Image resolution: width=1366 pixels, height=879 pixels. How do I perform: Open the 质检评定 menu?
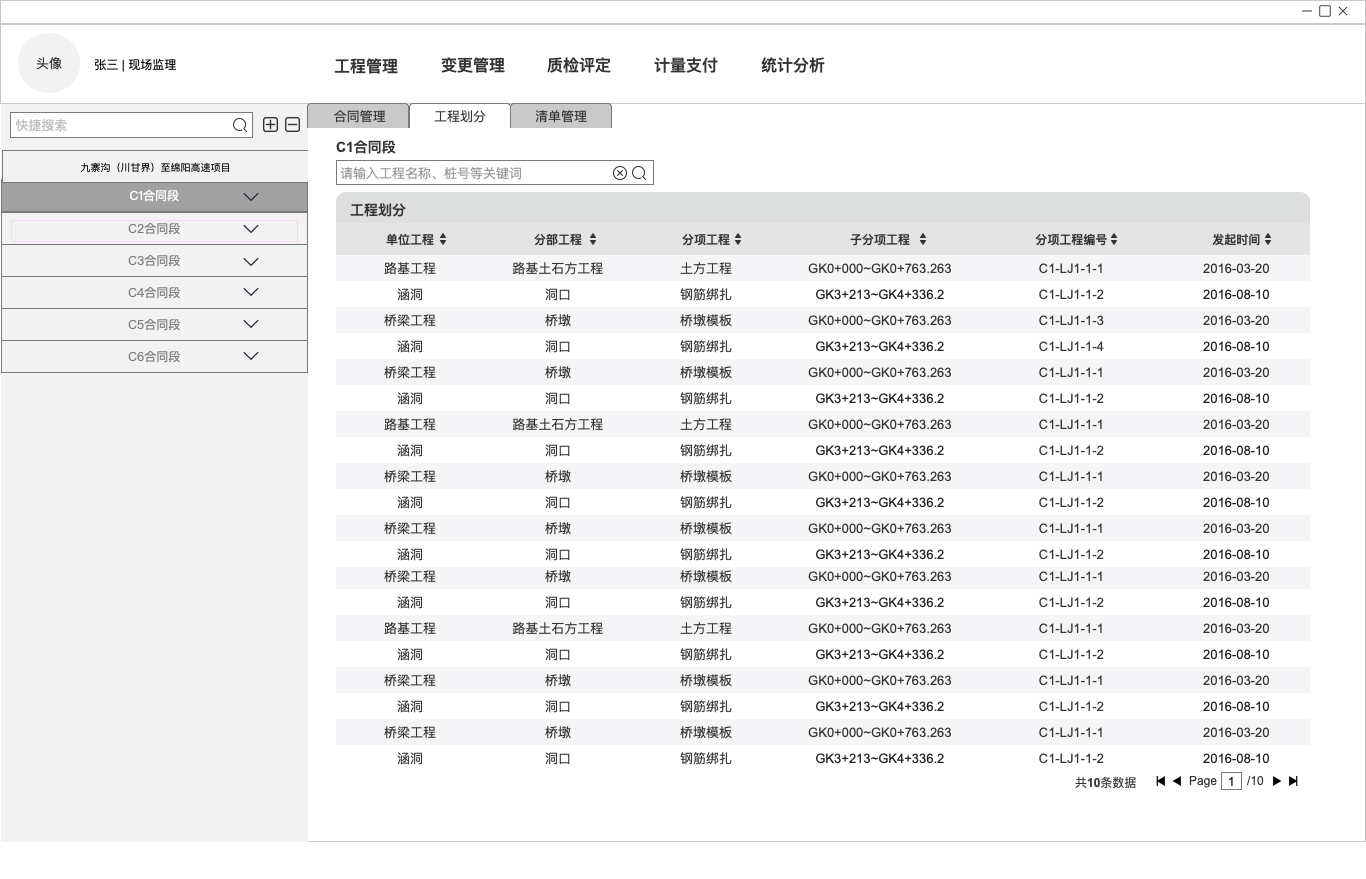coord(579,65)
